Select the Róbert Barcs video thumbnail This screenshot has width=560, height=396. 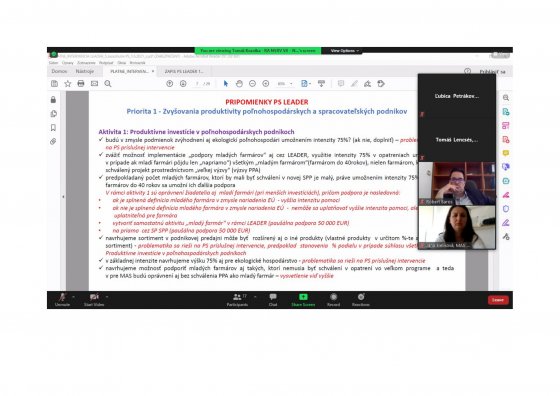pyautogui.click(x=457, y=183)
